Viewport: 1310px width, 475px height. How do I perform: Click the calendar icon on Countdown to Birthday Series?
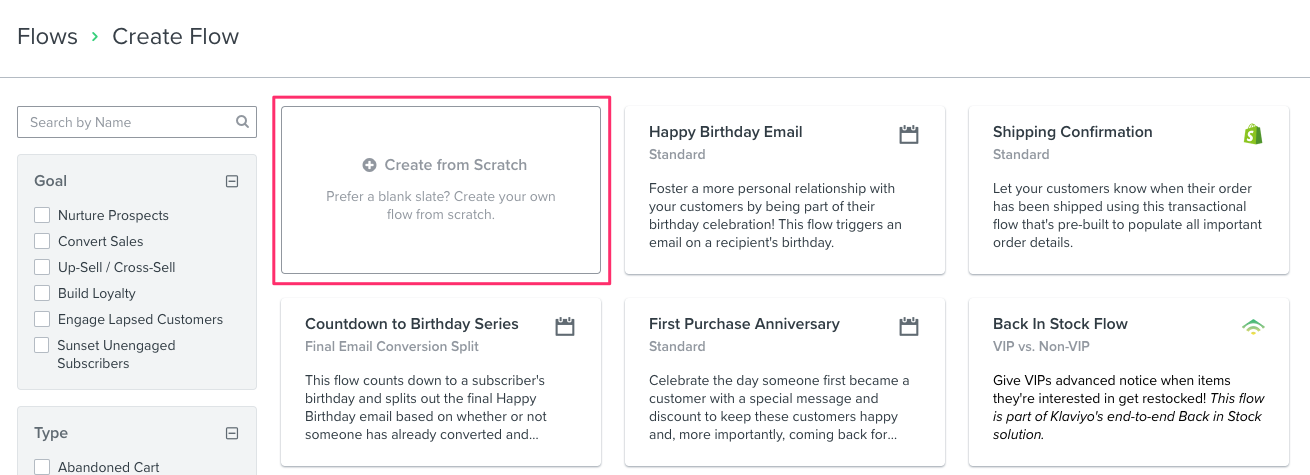point(564,326)
